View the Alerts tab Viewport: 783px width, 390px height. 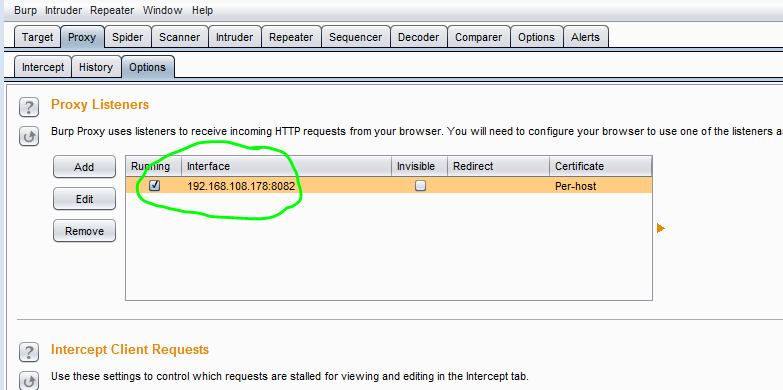(585, 37)
